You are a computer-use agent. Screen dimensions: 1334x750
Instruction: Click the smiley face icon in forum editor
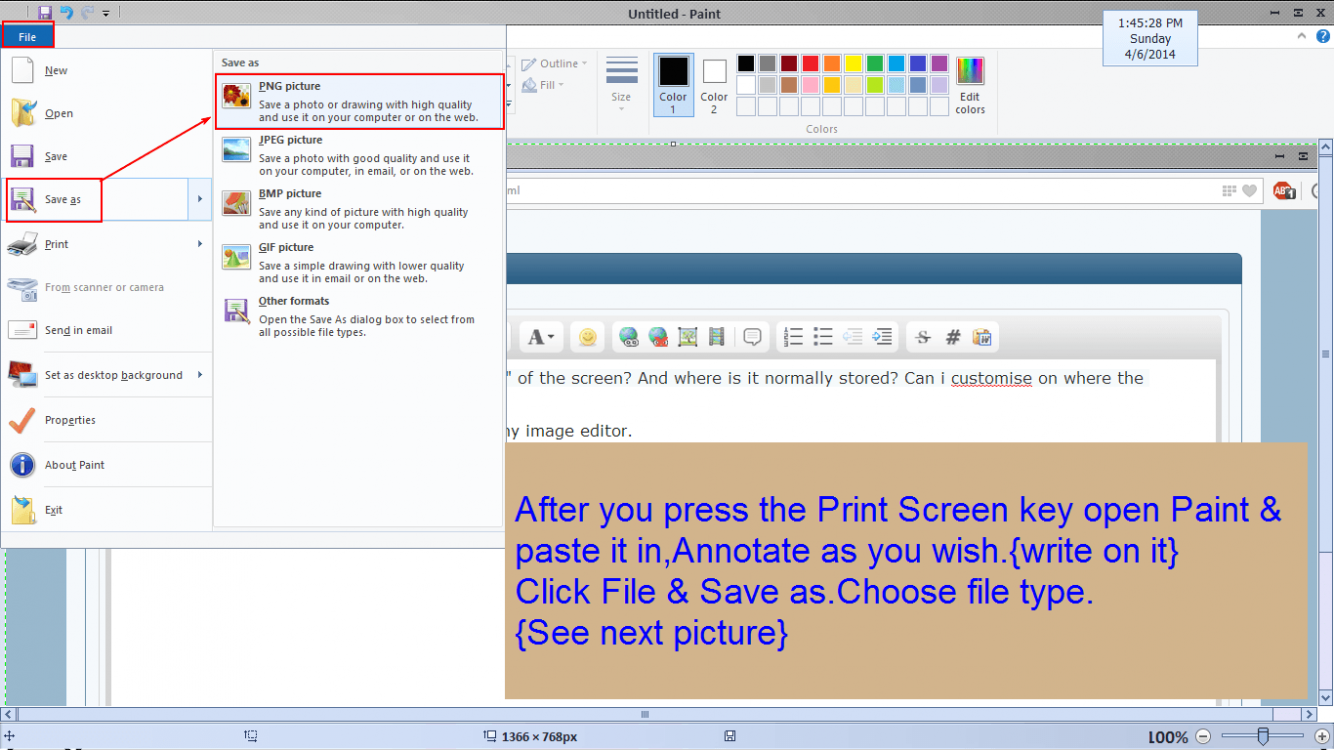(588, 337)
